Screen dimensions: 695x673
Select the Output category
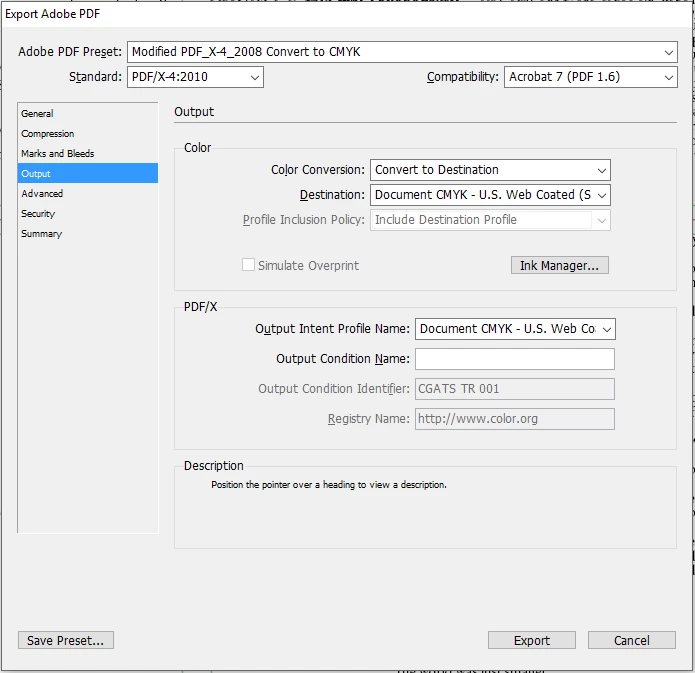click(88, 173)
